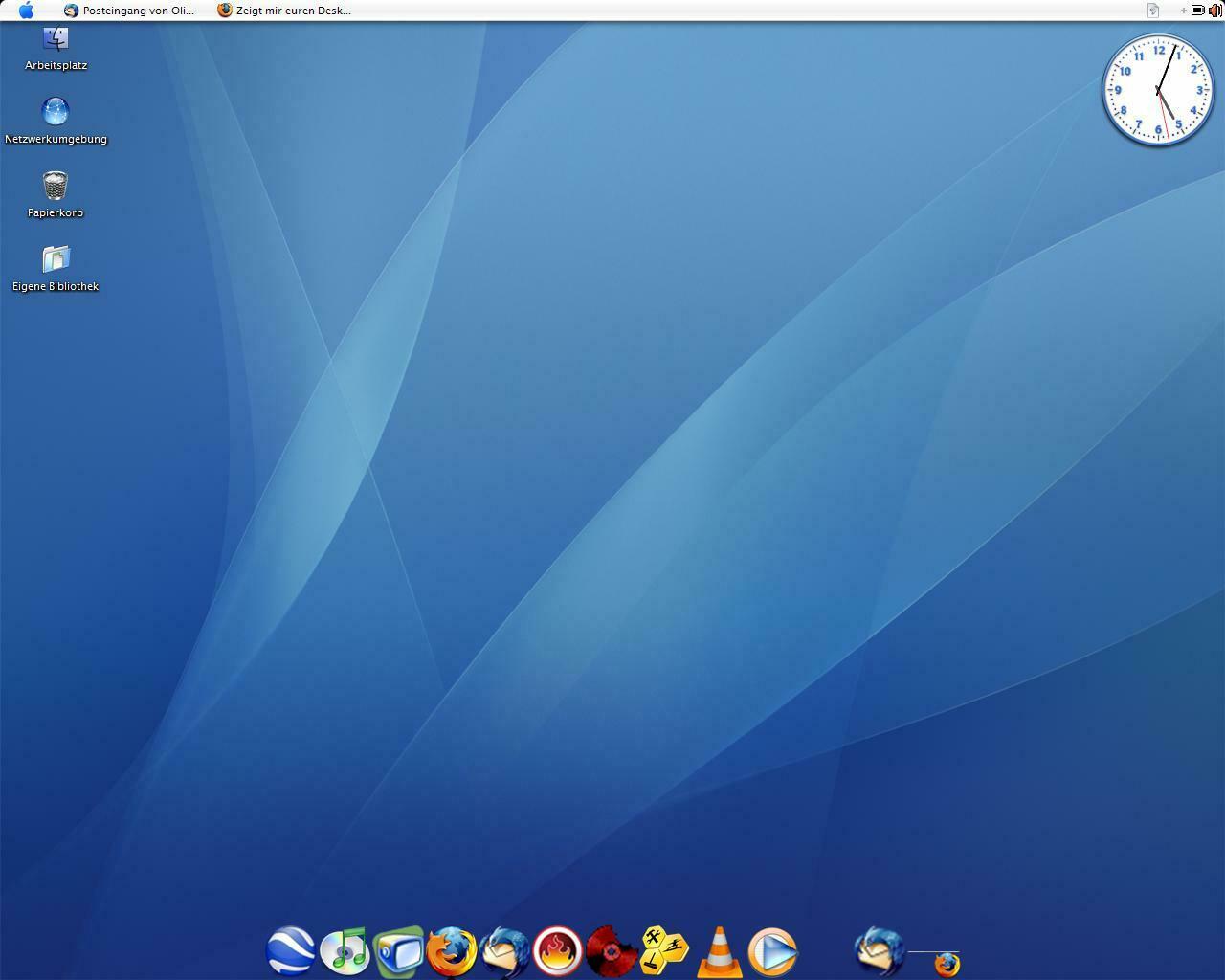Open the TV-screen app in the dock
Viewport: 1225px width, 980px height.
point(398,951)
